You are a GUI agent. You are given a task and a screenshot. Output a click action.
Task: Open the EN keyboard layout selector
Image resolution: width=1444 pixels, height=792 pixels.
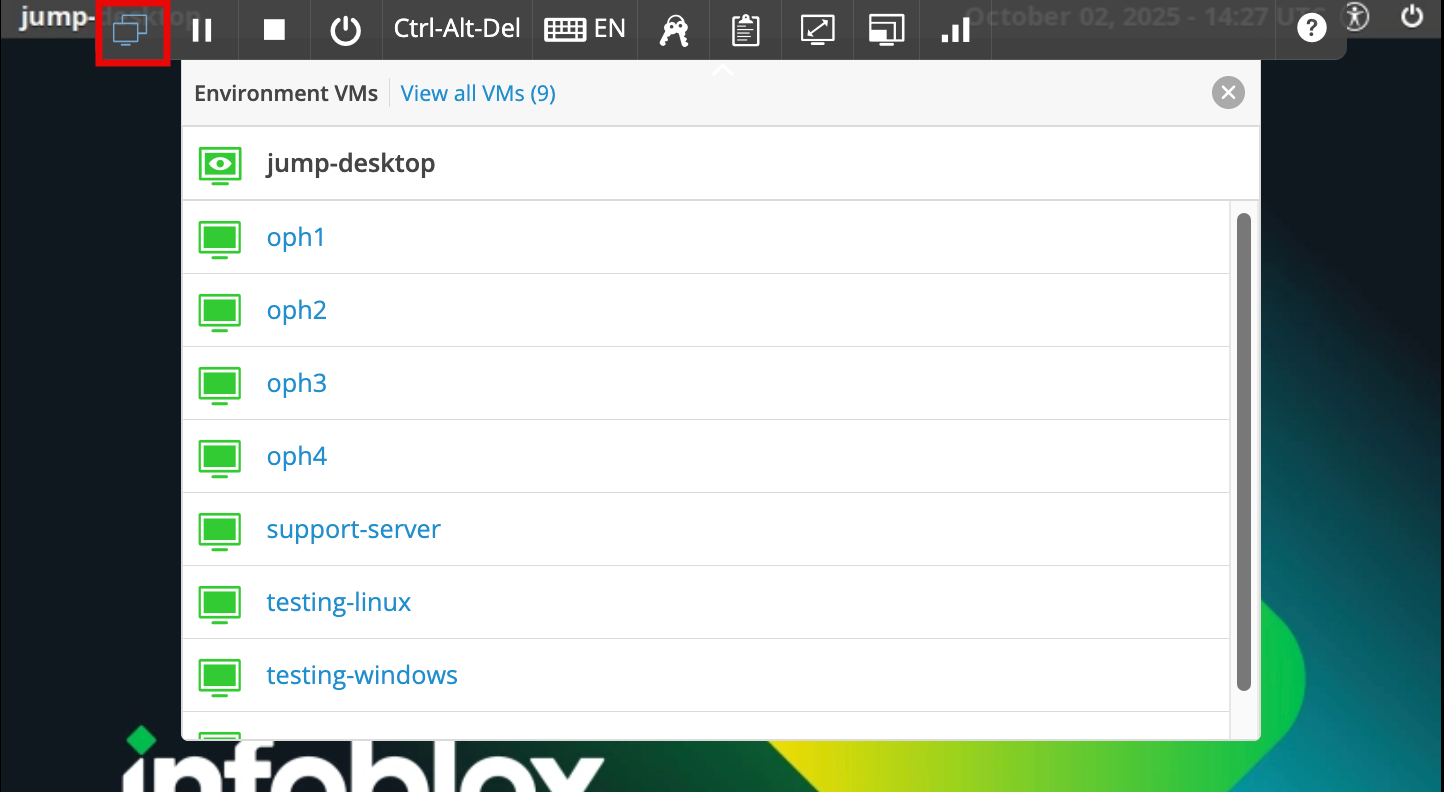[585, 29]
